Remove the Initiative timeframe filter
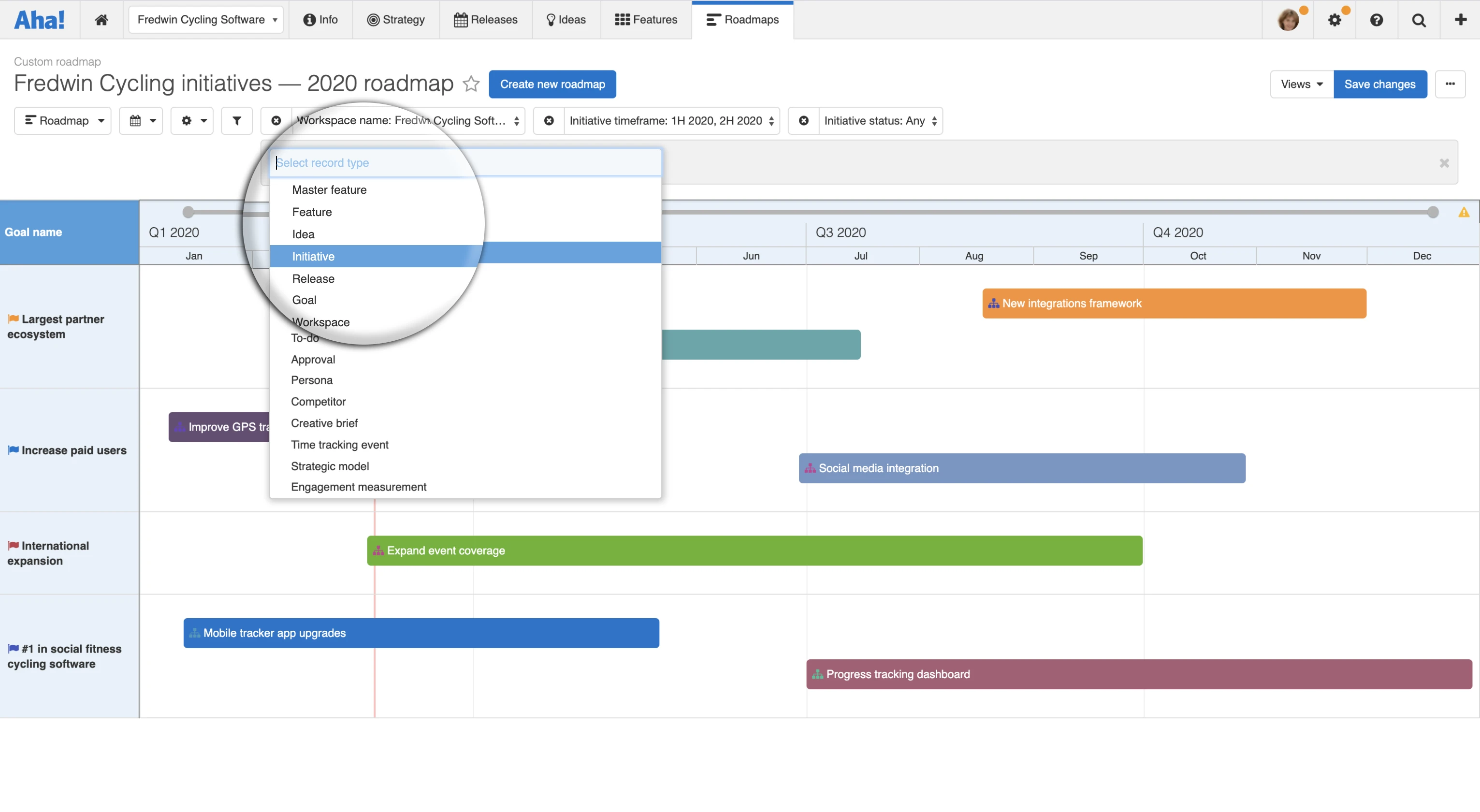 coord(549,121)
